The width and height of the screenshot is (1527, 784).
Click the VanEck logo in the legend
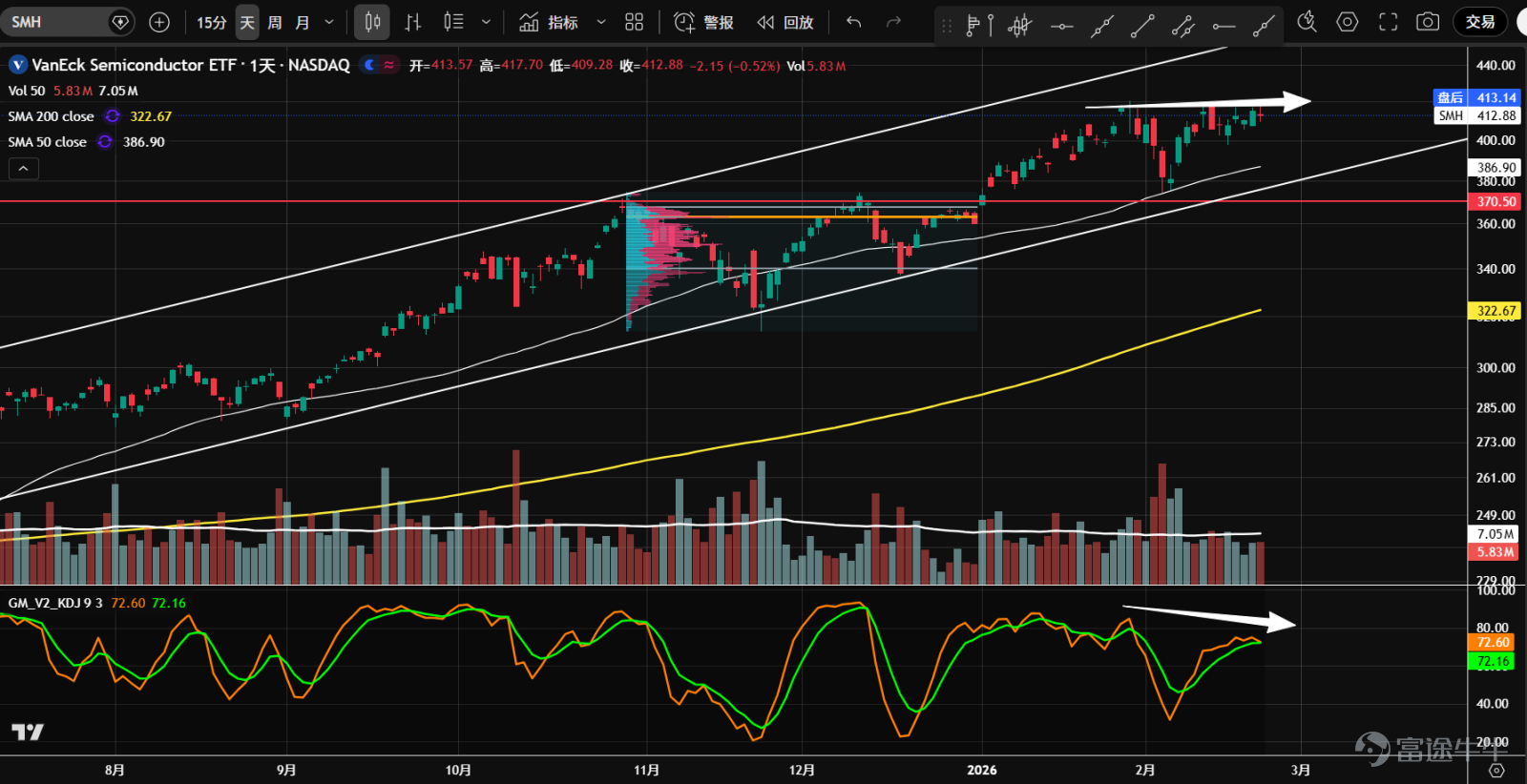[x=17, y=65]
